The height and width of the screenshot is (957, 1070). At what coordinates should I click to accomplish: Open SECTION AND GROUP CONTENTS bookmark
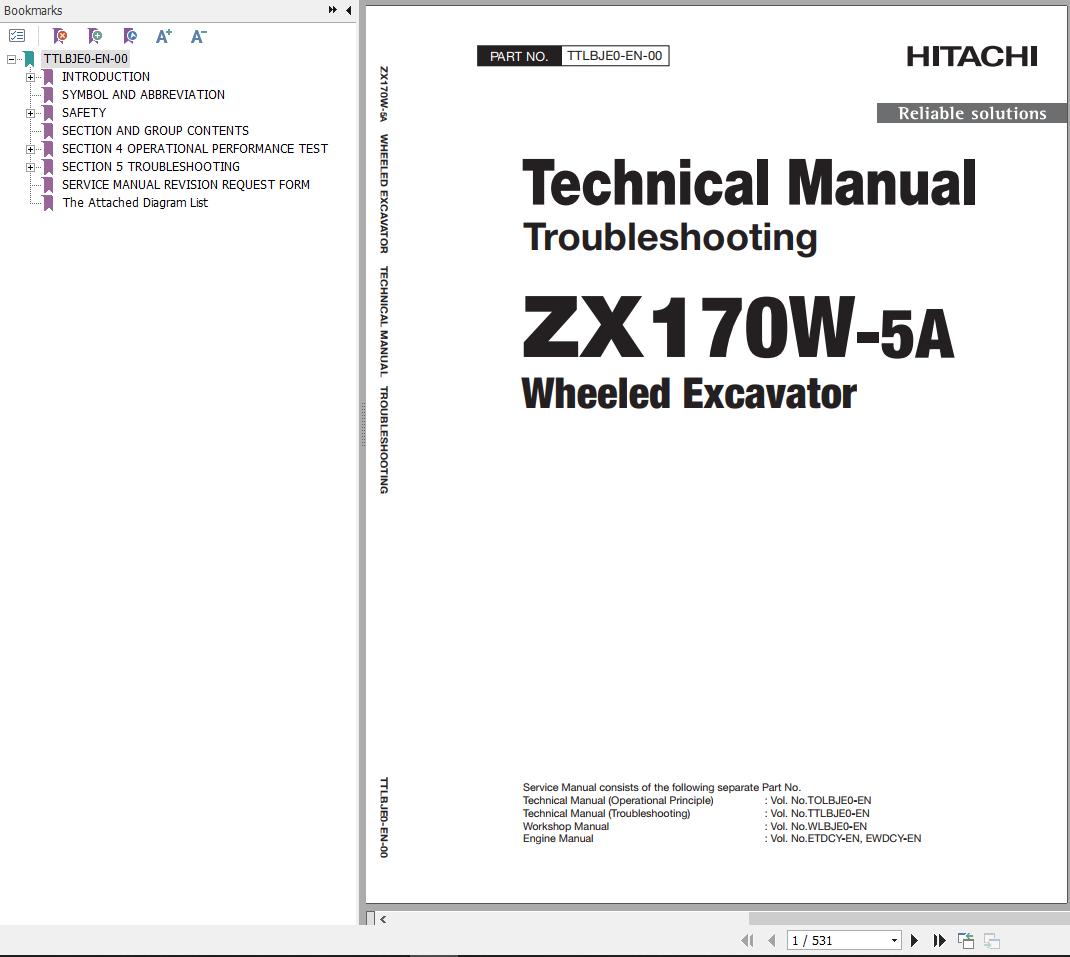155,130
